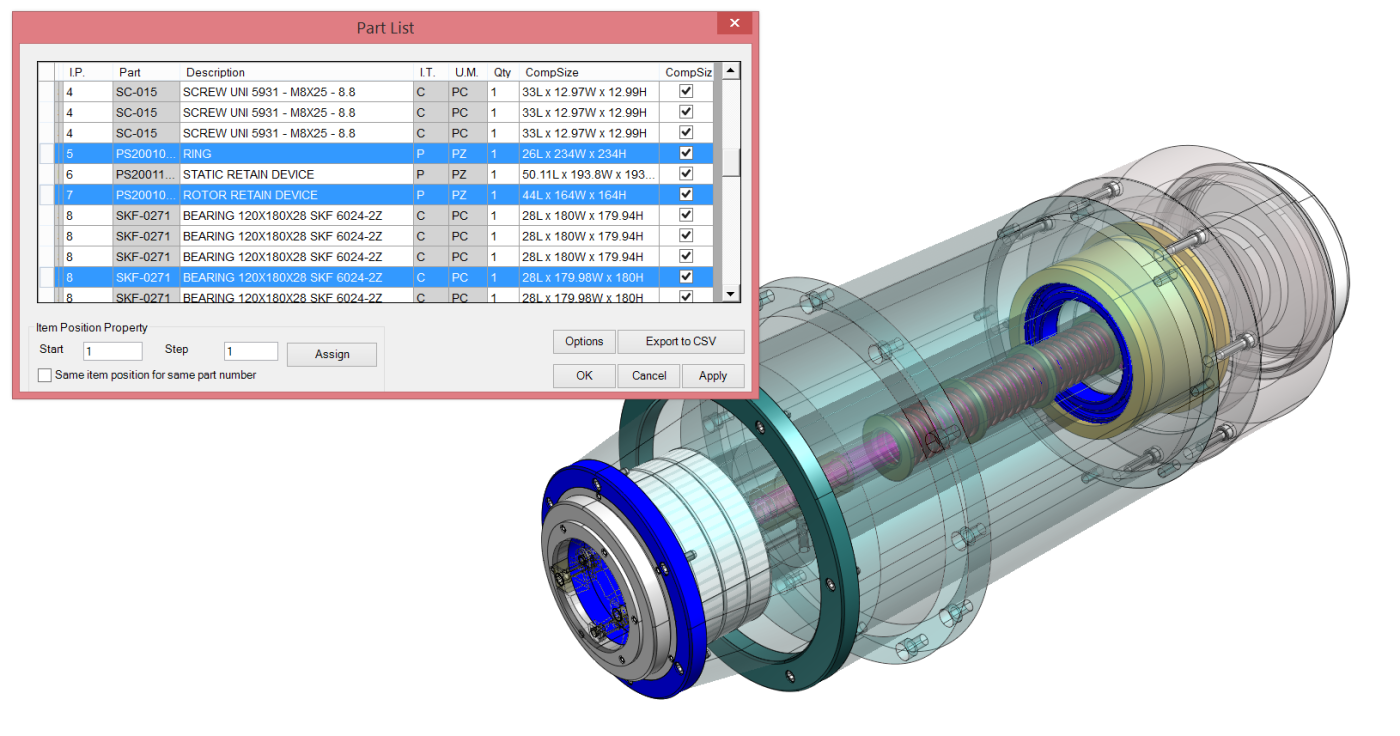Uncheck CompSize for the RING row
Viewport: 1400px width, 736px height.
tap(686, 153)
